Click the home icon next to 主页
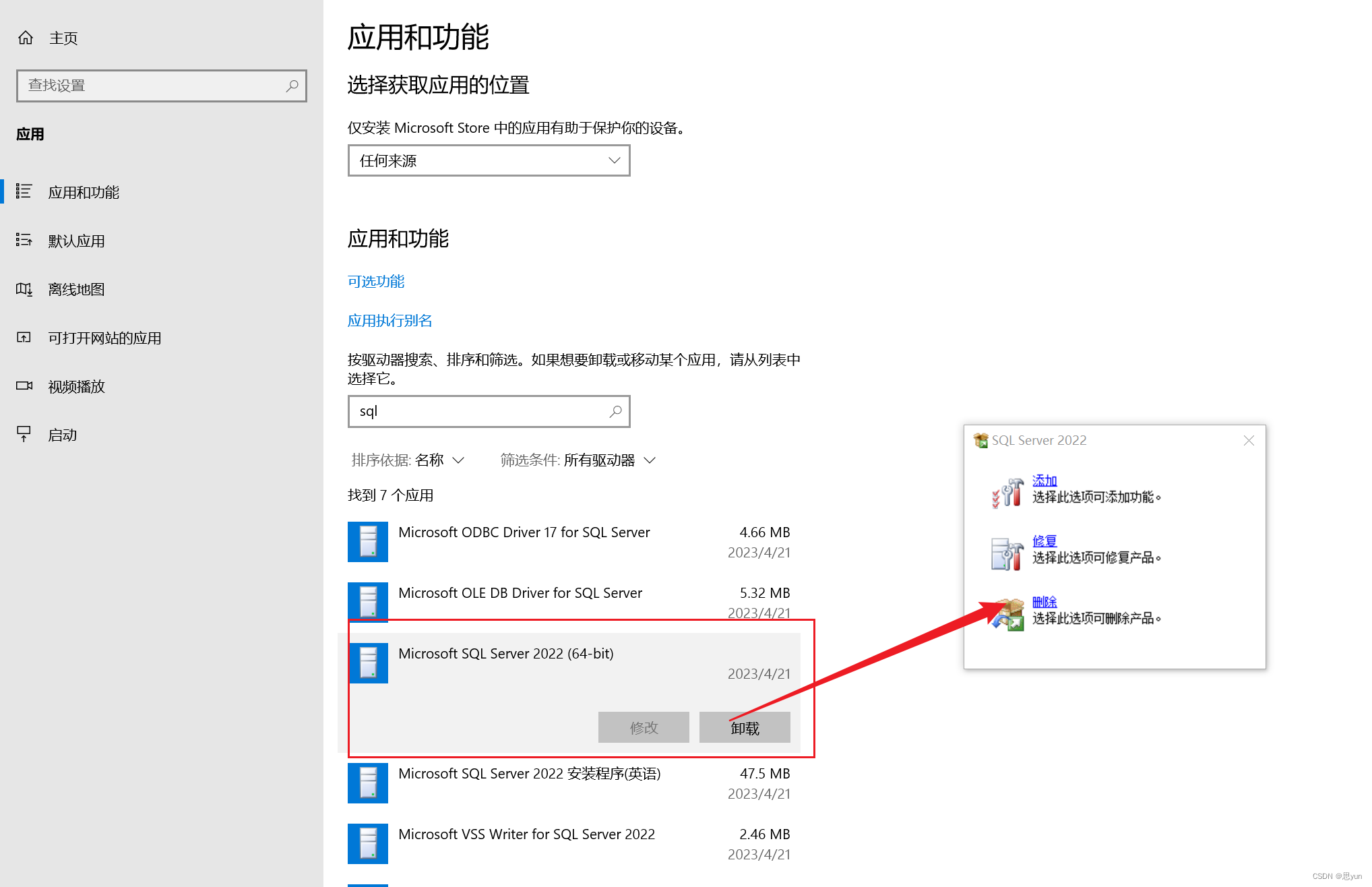Screen dimensions: 1372x887 point(26,38)
